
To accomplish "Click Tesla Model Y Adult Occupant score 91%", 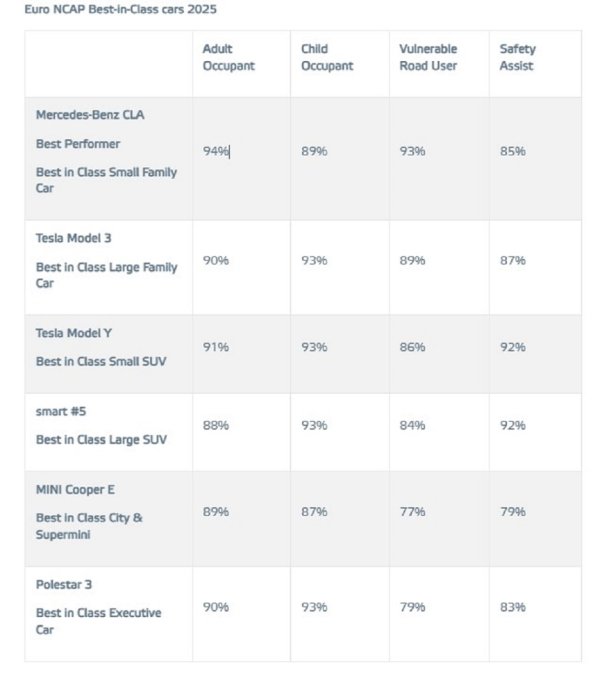I will point(215,347).
